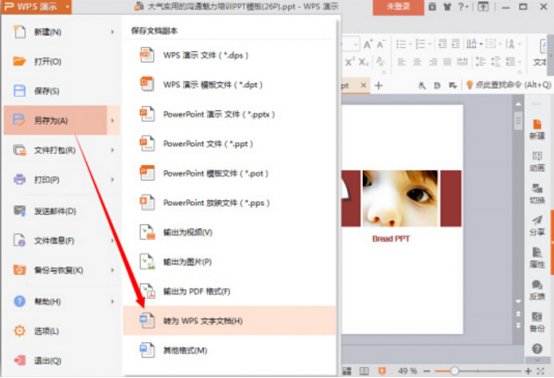The height and width of the screenshot is (378, 554).
Task: Expand the 另存为(A) submenu arrow
Action: point(112,120)
